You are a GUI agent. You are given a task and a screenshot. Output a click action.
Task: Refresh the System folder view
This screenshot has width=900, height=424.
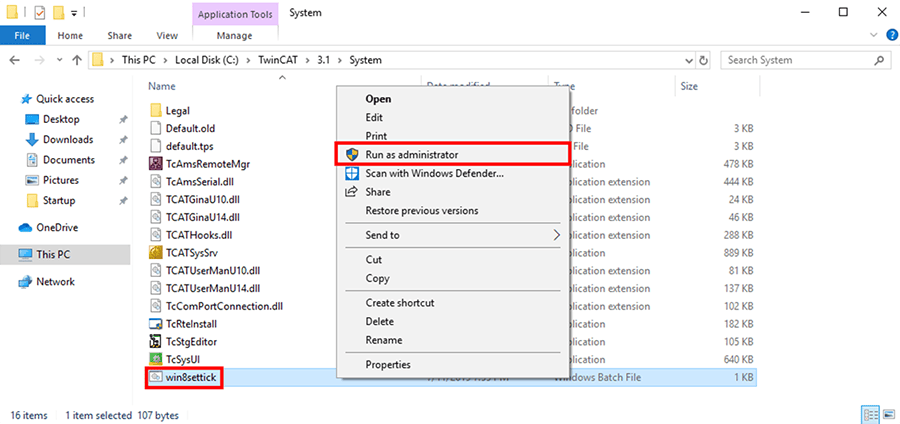704,60
